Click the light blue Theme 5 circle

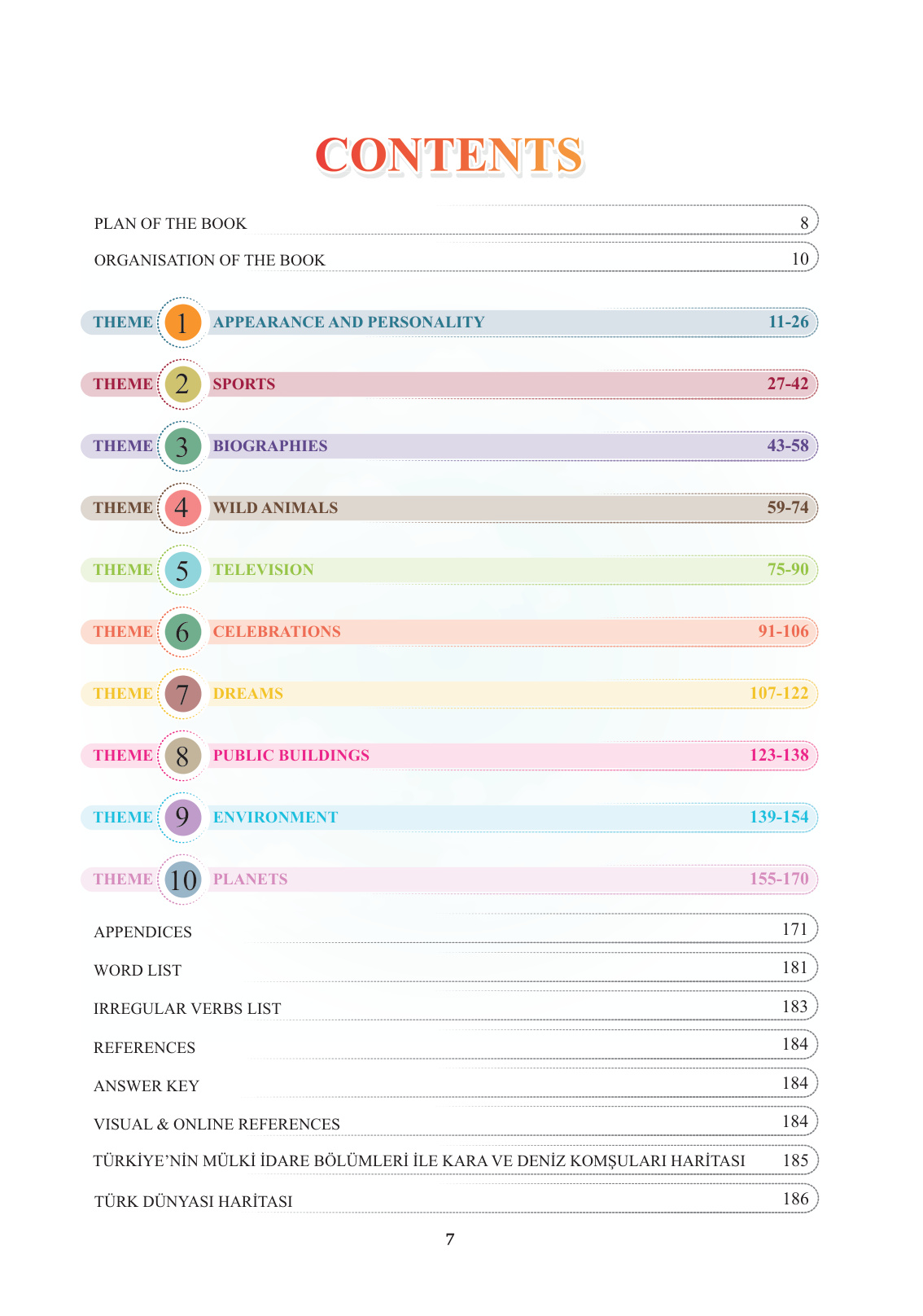(182, 570)
